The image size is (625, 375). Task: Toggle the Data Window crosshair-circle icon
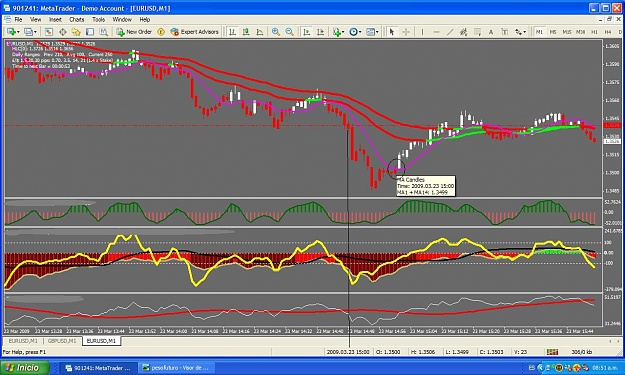pyautogui.click(x=63, y=32)
